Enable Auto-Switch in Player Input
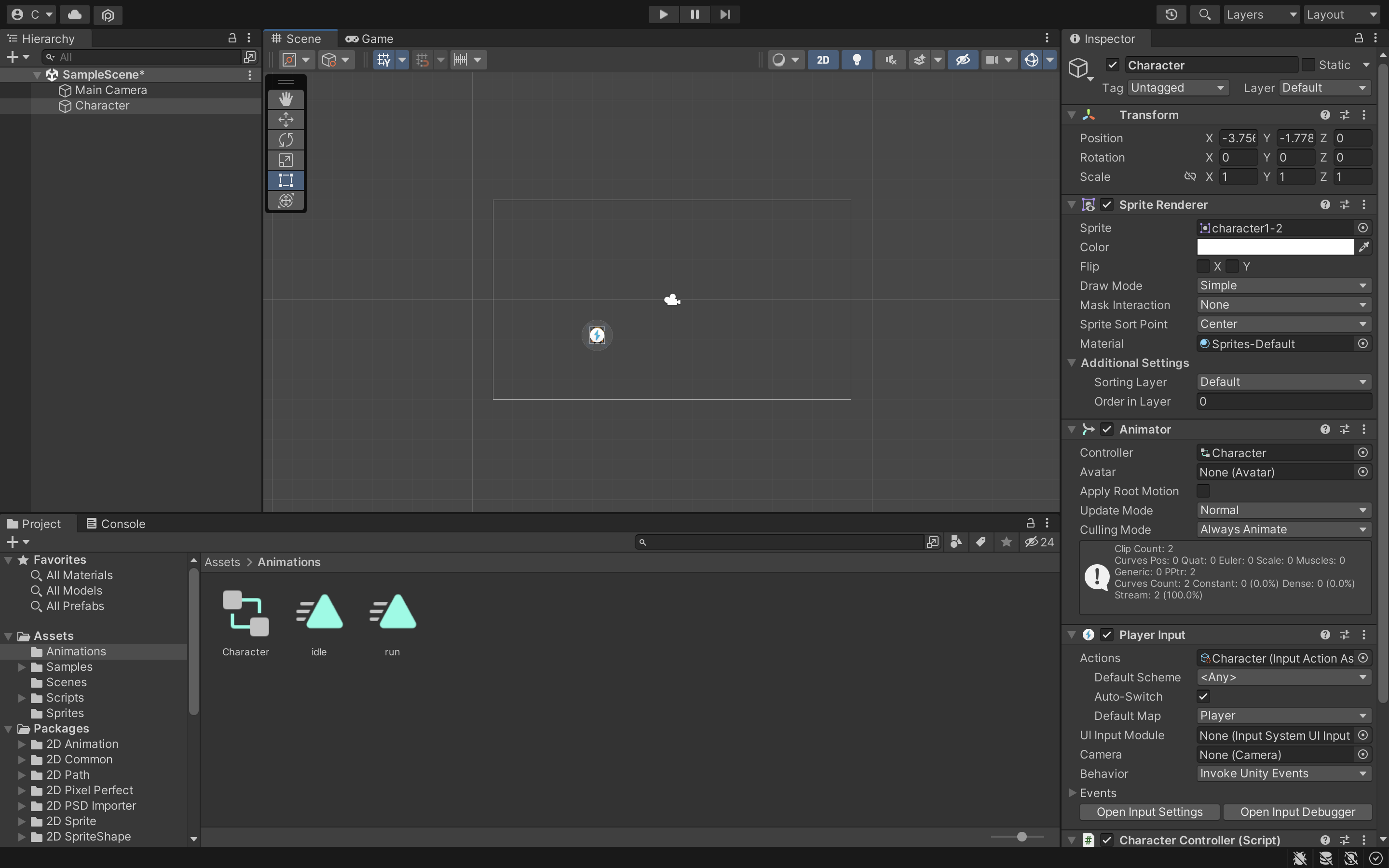The image size is (1389, 868). pyautogui.click(x=1204, y=697)
